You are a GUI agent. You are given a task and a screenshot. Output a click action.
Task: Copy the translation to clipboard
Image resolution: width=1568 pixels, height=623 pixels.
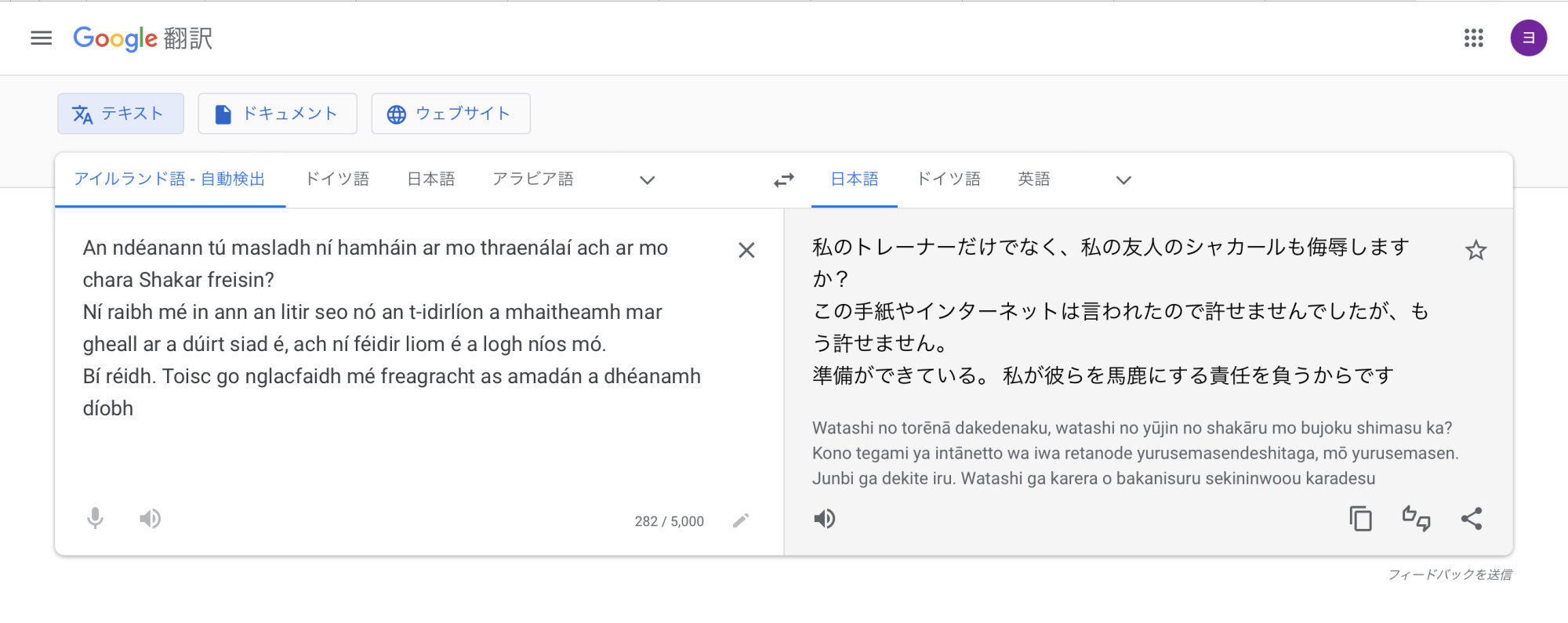point(1360,519)
